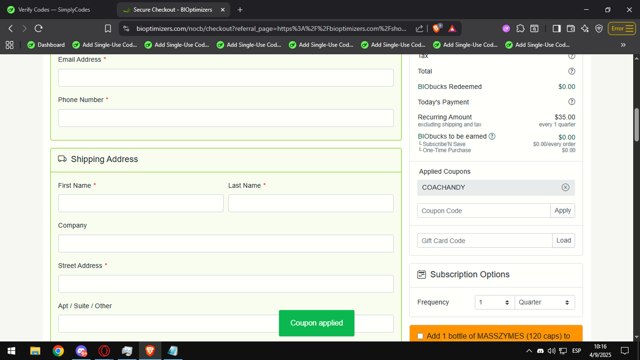Open Chrome from the taskbar

pos(58,351)
